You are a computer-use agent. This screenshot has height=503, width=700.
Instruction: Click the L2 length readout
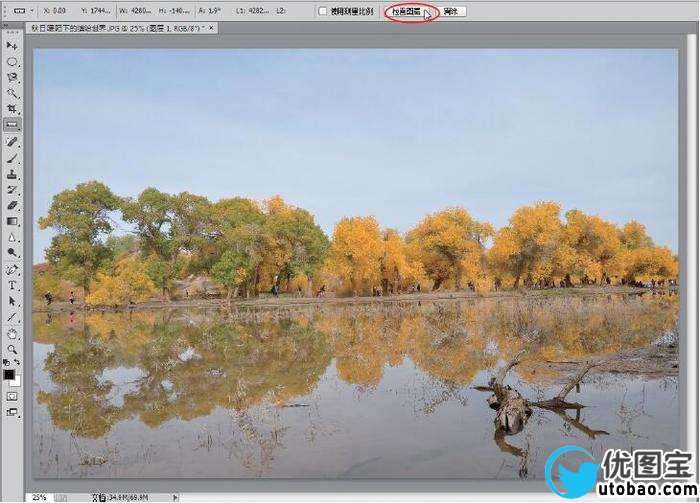pos(280,11)
